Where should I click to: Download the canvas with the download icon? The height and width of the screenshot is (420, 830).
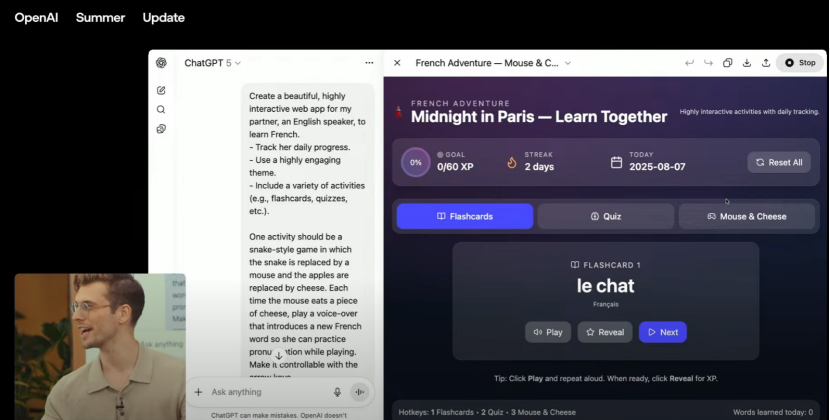tap(746, 62)
